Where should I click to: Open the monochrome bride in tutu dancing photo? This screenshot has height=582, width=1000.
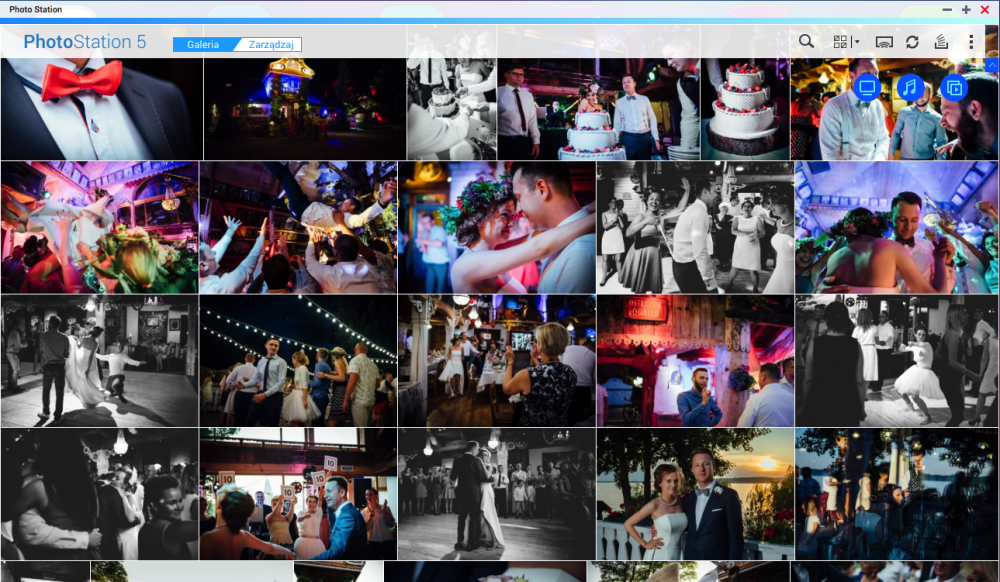pos(896,361)
